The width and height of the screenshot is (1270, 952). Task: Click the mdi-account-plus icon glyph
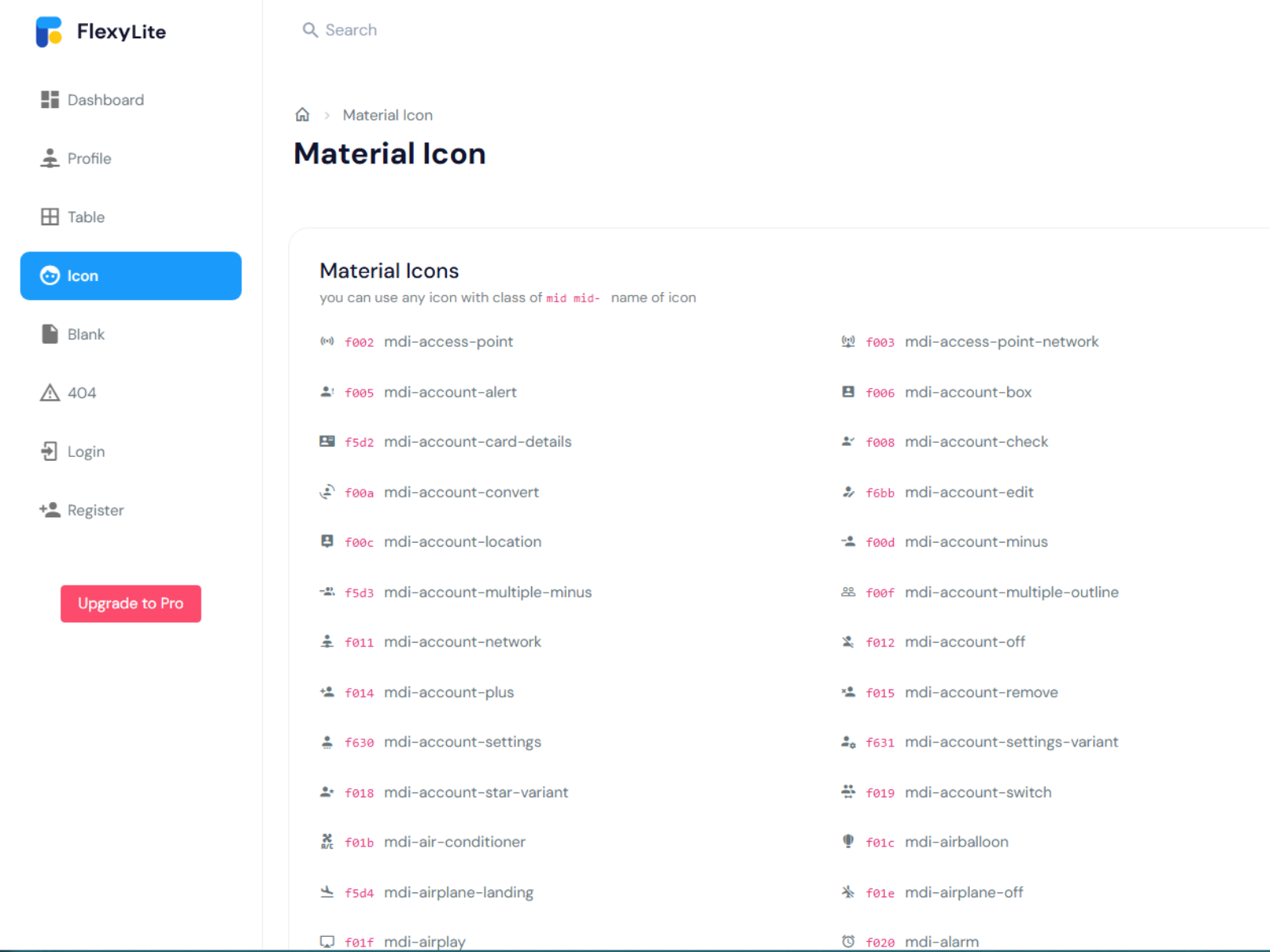tap(327, 692)
